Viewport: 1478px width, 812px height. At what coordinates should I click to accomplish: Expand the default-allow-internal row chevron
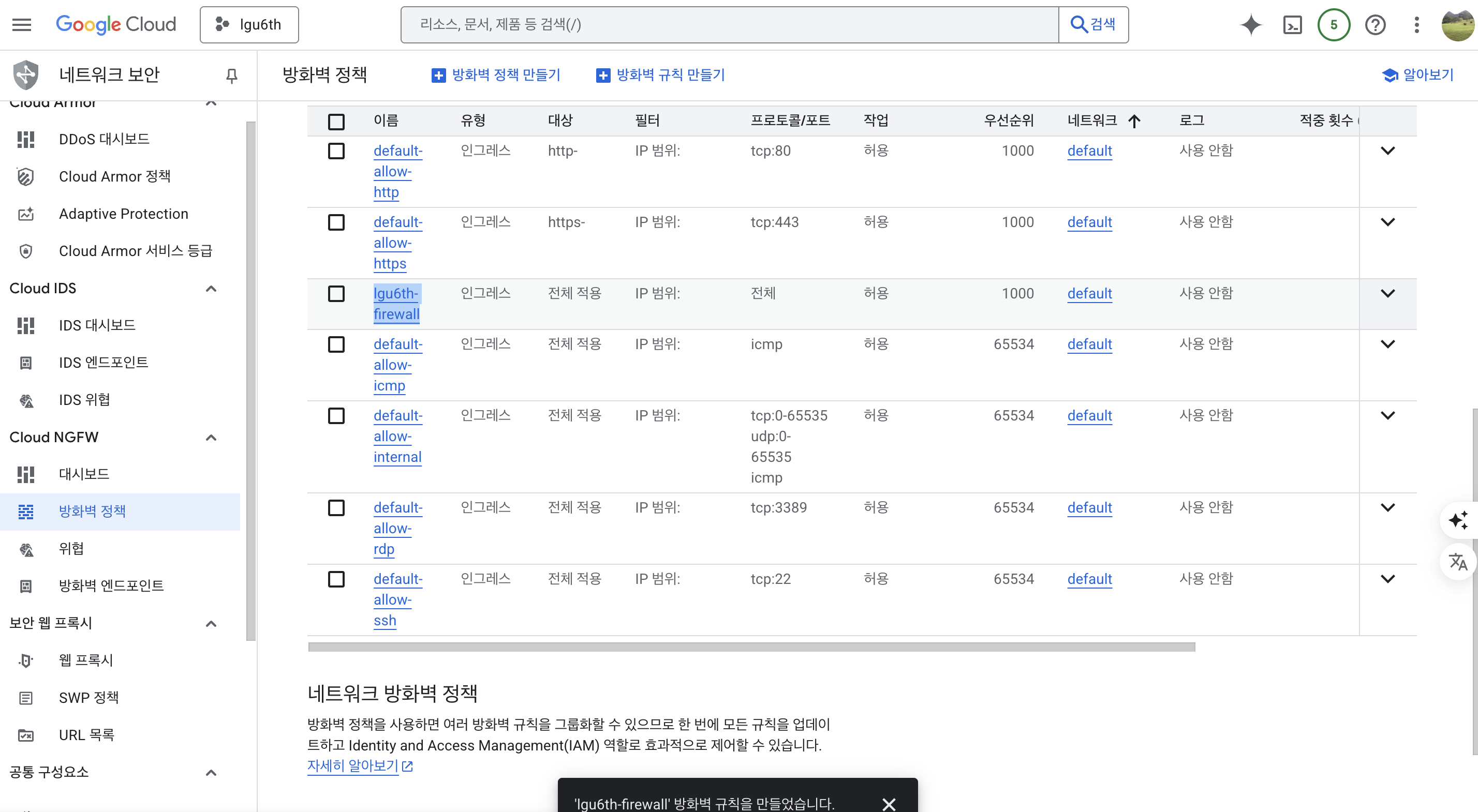coord(1387,415)
